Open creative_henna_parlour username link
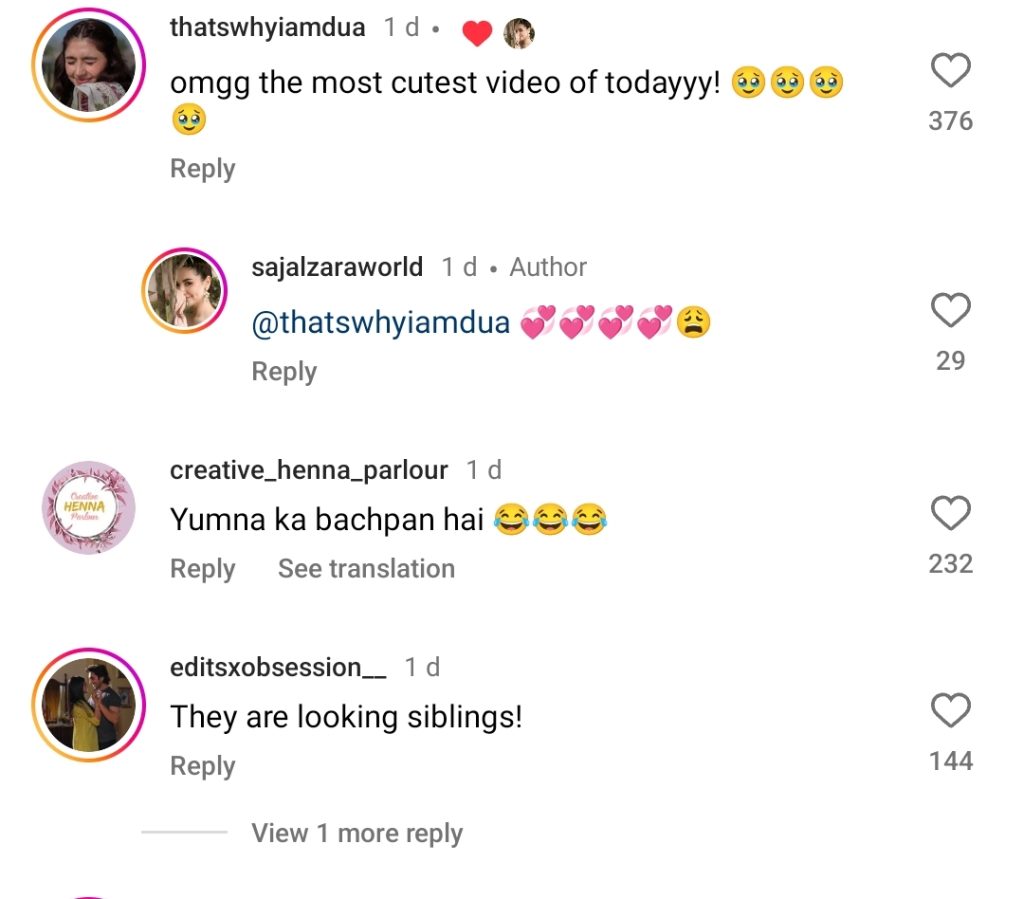This screenshot has height=899, width=1024. pyautogui.click(x=309, y=469)
